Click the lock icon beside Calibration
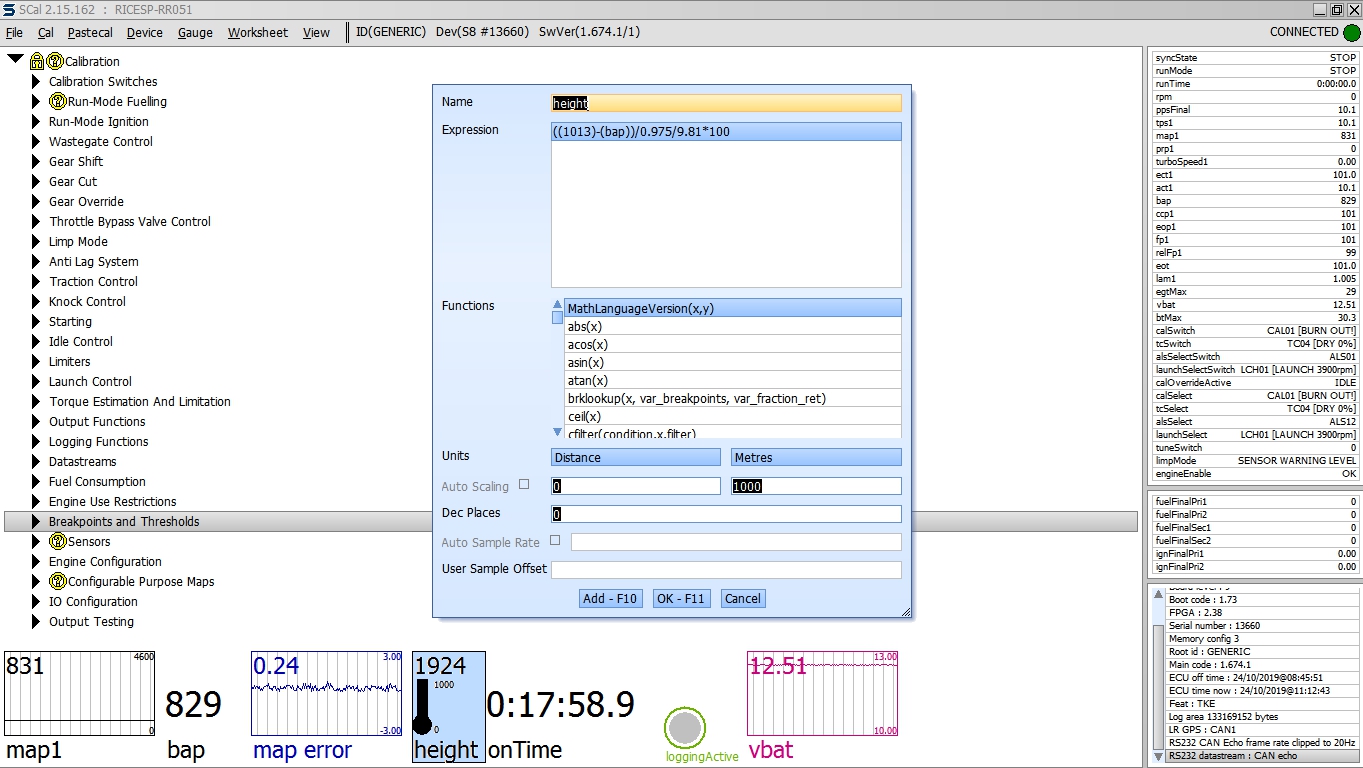 tap(37, 61)
